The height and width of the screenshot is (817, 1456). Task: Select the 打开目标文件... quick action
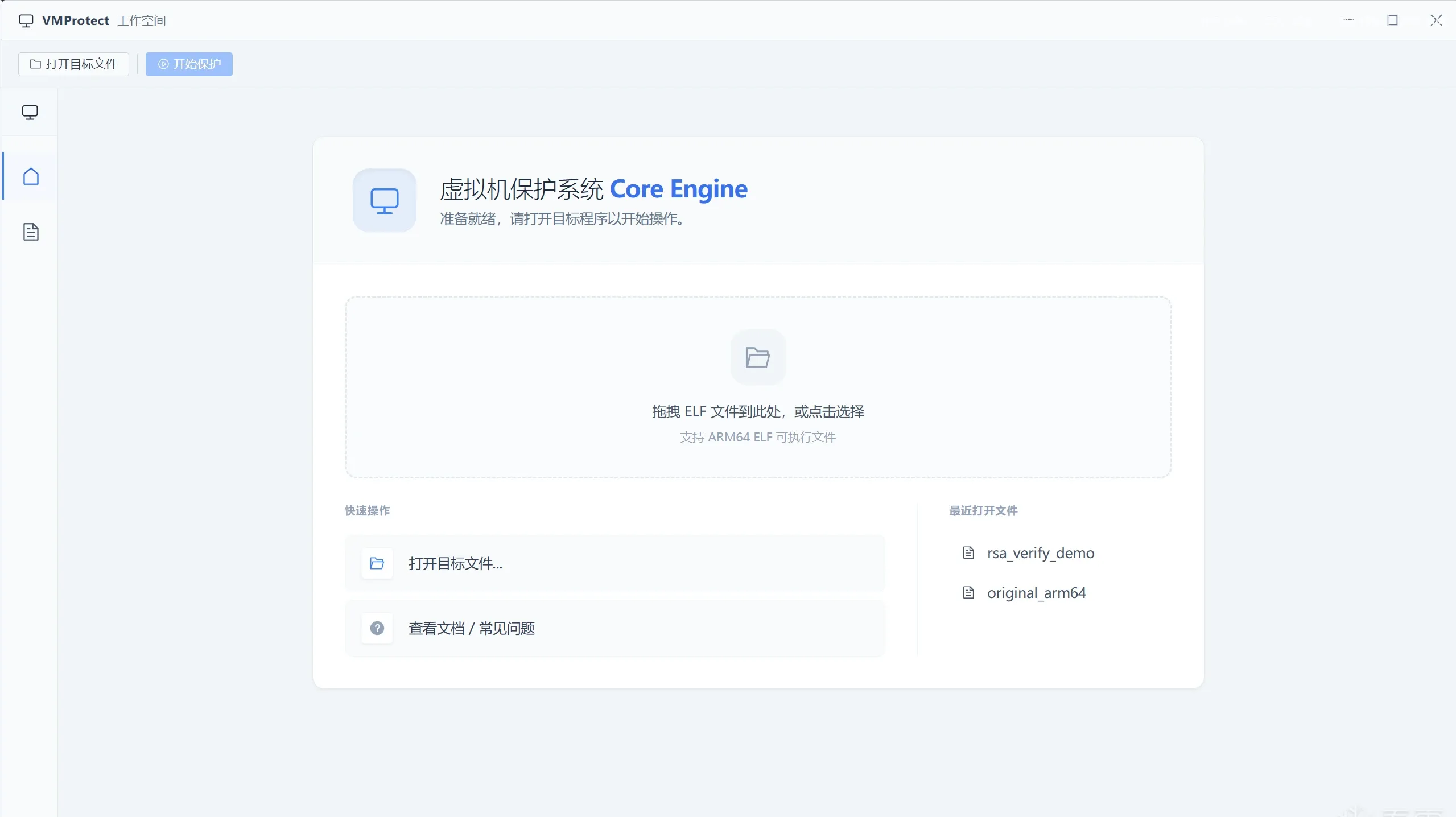[614, 563]
